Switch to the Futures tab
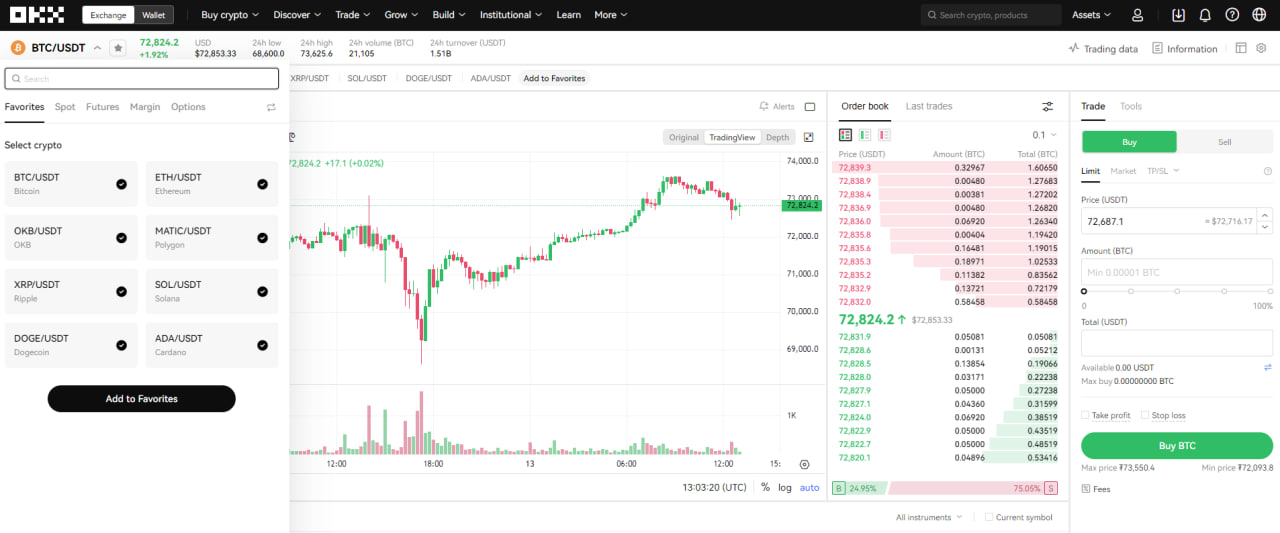 click(x=102, y=107)
